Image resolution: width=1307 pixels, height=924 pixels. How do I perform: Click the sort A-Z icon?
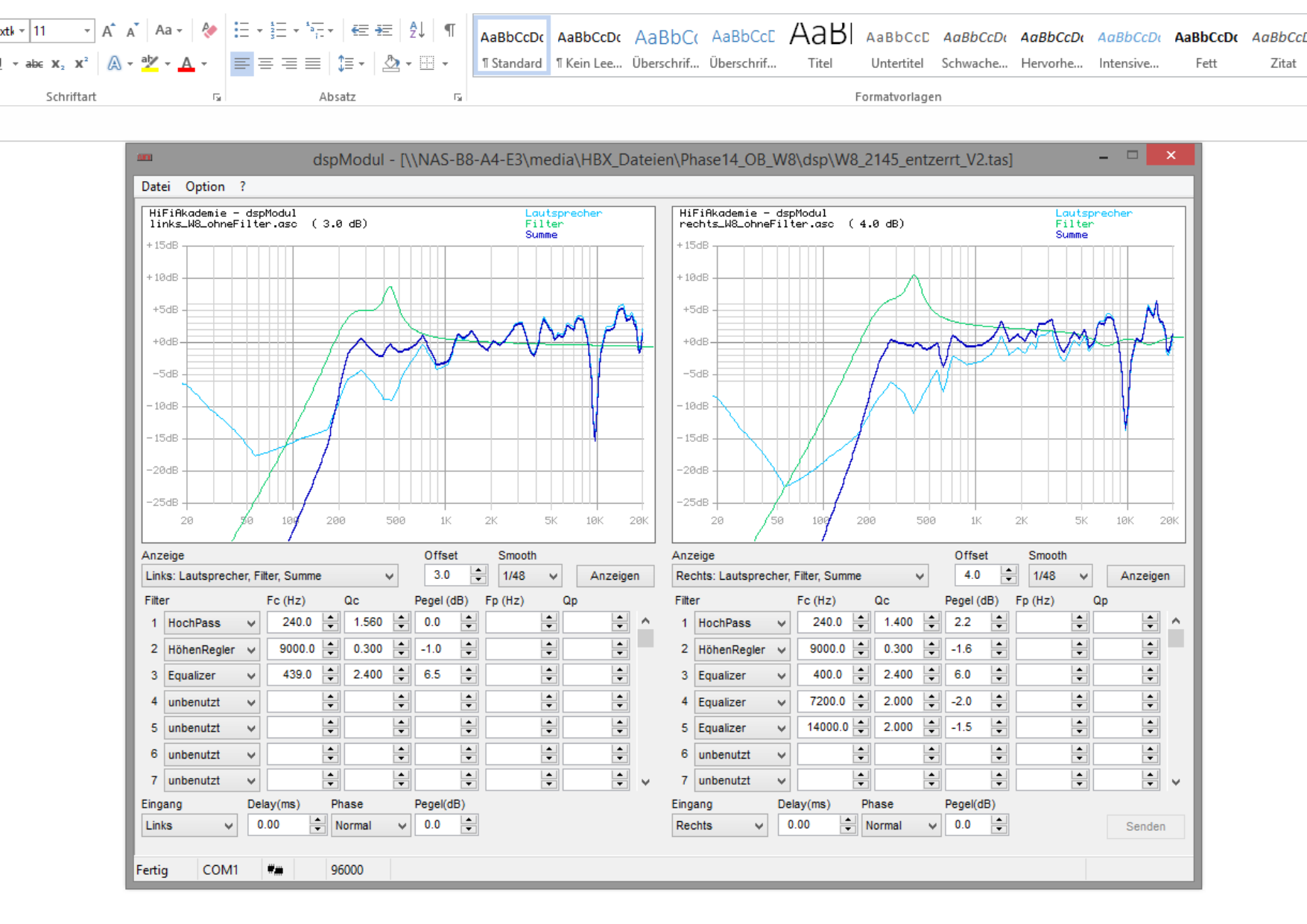[417, 30]
